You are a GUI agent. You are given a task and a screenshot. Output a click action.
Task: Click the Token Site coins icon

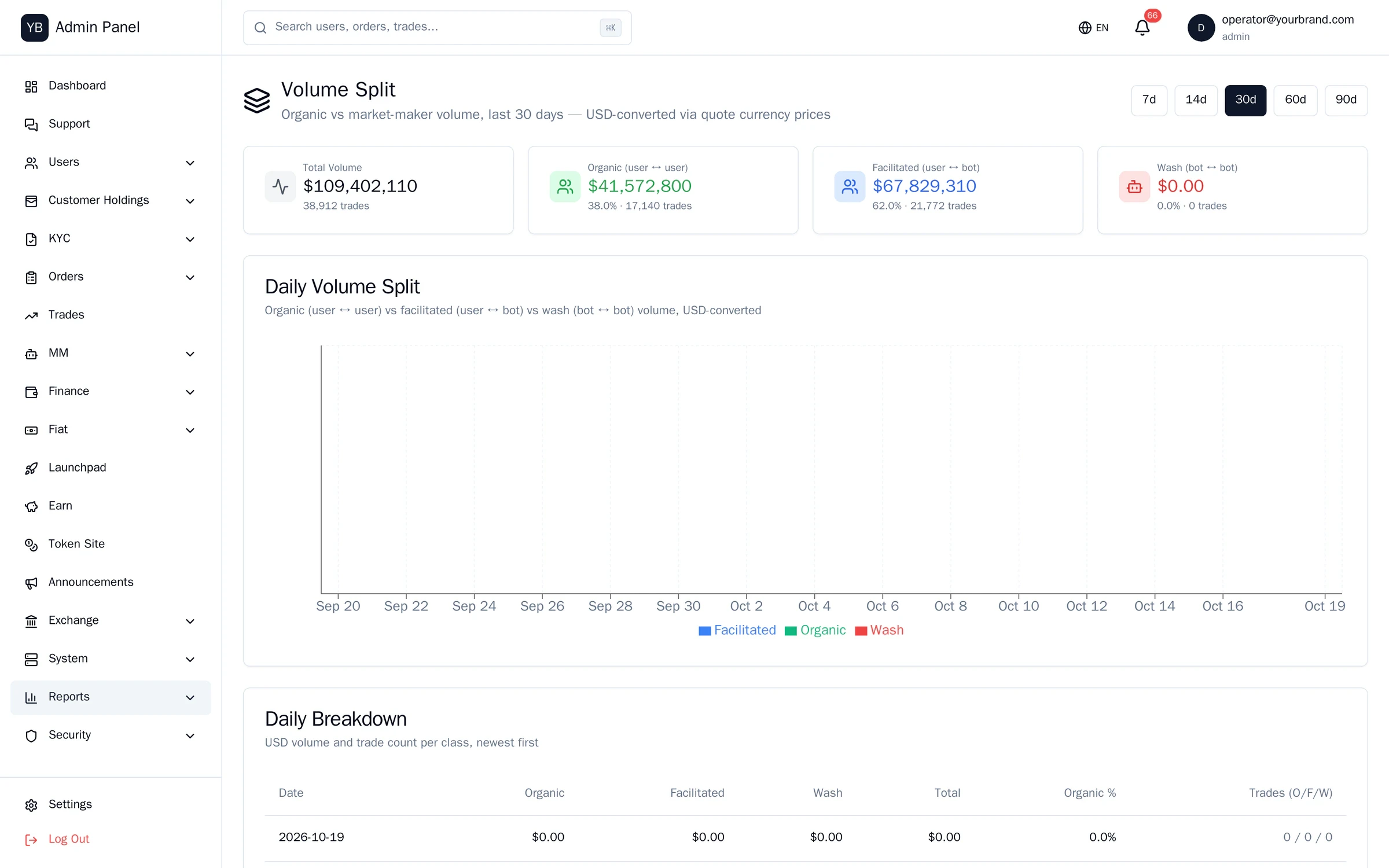pos(31,545)
